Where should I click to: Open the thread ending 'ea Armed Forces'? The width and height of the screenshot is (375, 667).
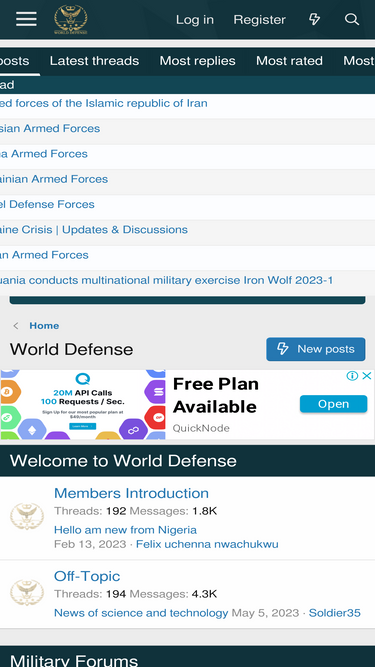click(44, 154)
